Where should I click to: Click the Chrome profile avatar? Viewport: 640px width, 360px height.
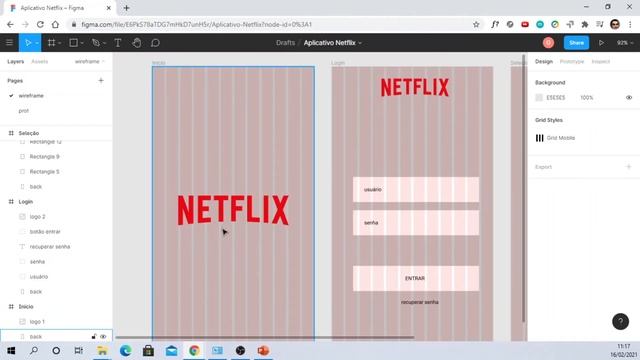615,24
